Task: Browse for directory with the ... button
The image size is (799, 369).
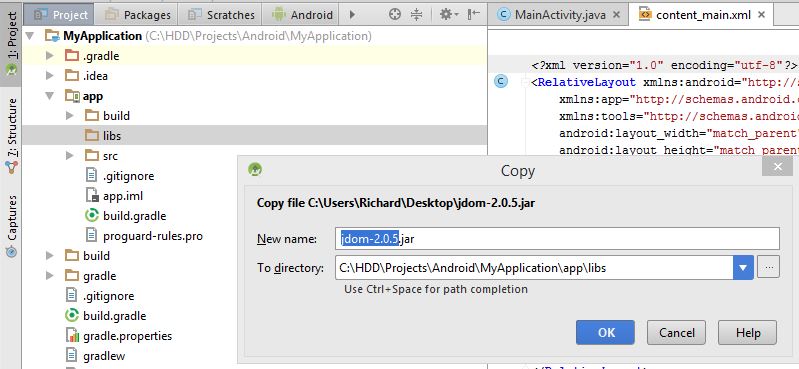Action: 768,268
